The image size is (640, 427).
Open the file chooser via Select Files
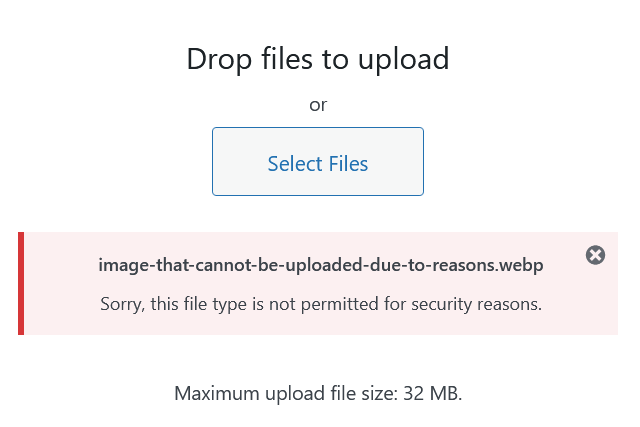318,161
